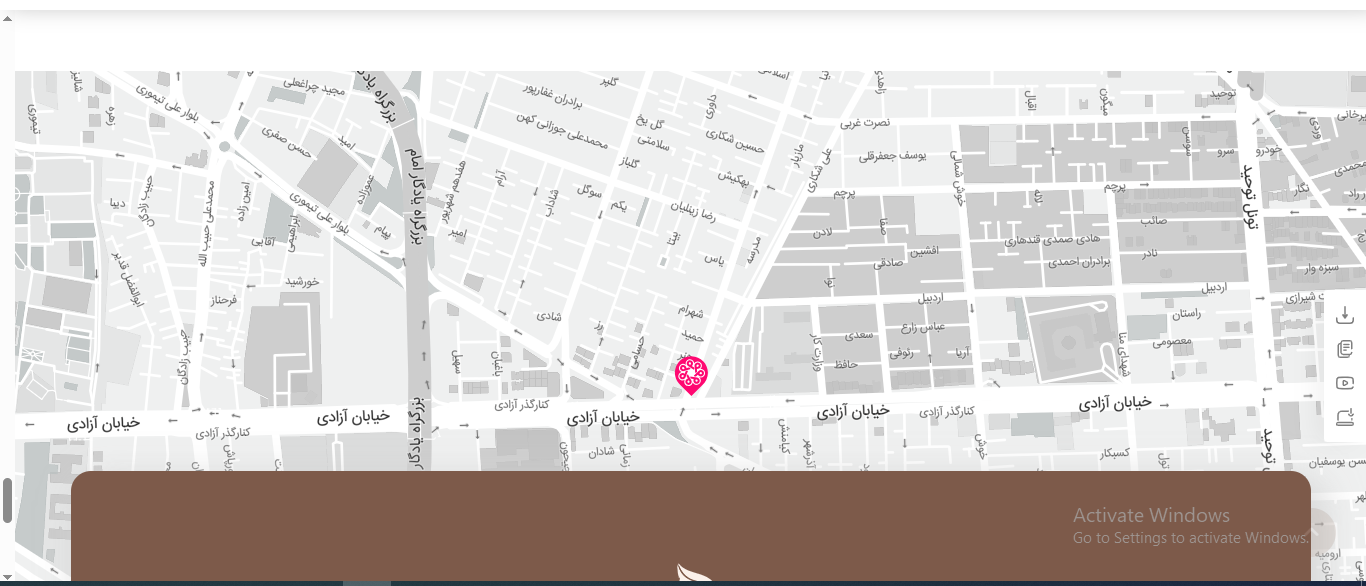
Task: Click the scroll-up arrow at top left
Action: pos(7,18)
